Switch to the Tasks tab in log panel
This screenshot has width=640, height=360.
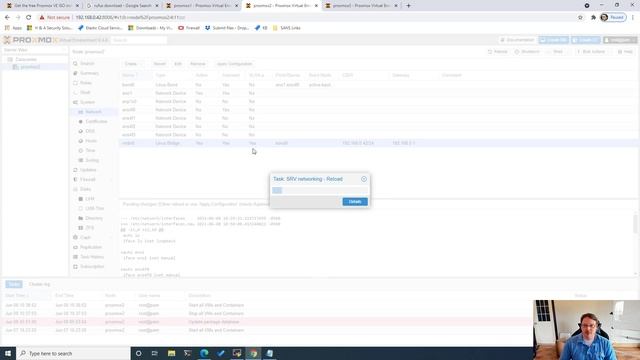click(14, 284)
